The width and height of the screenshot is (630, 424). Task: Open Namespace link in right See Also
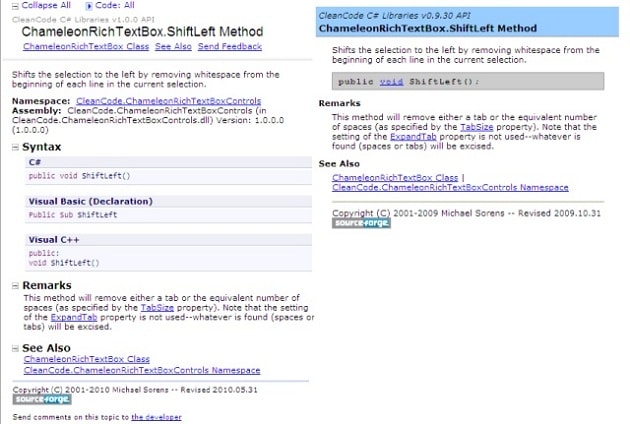click(450, 187)
